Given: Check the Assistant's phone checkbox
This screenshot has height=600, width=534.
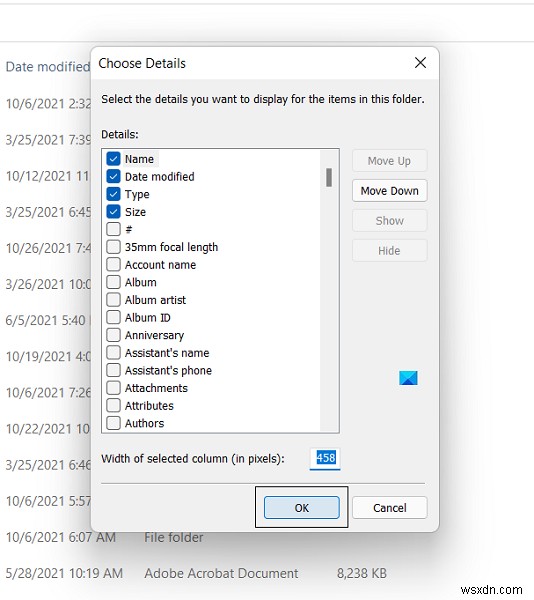Looking at the screenshot, I should tap(113, 370).
